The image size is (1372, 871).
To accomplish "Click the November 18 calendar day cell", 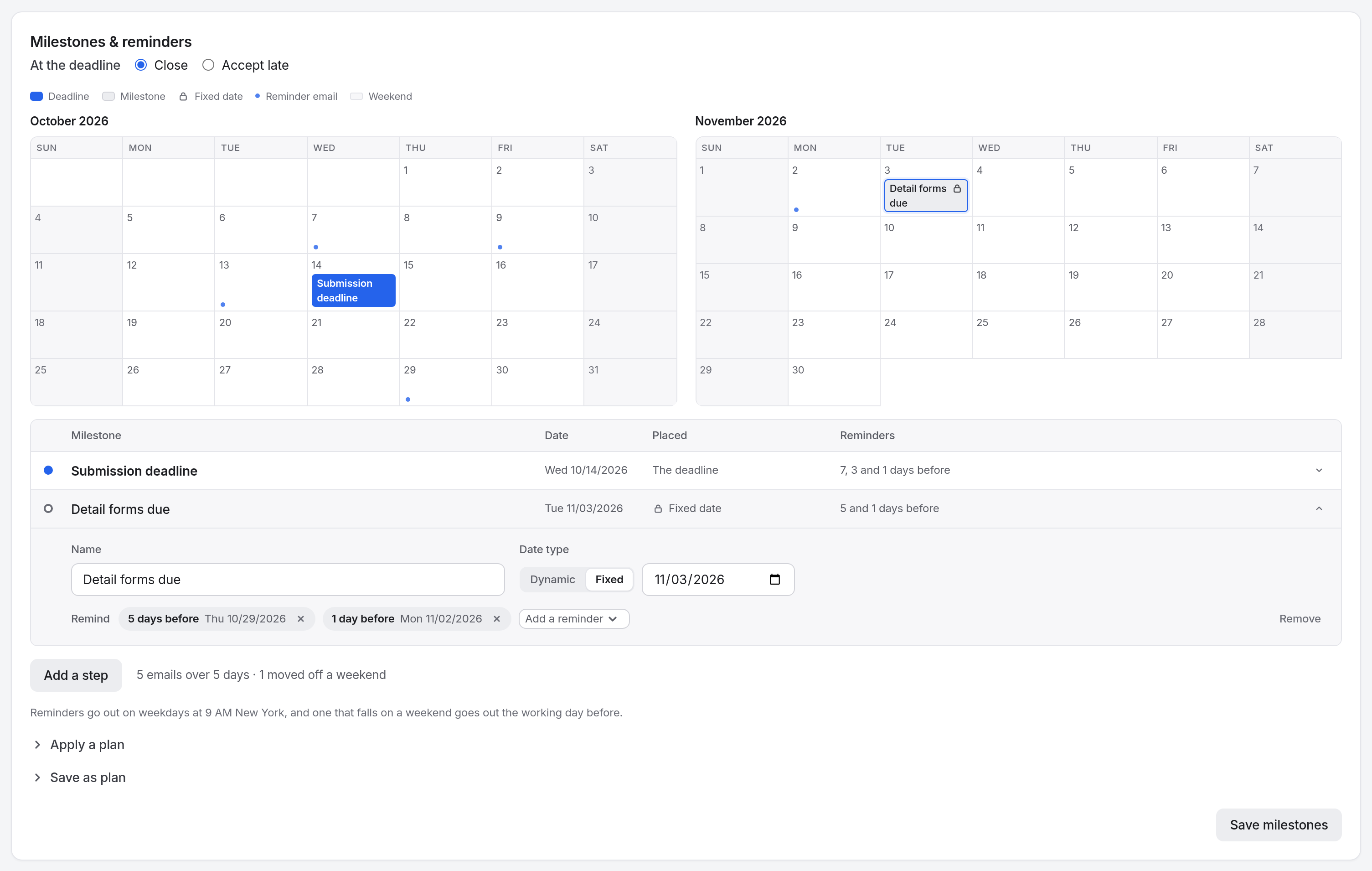I will tap(1017, 287).
